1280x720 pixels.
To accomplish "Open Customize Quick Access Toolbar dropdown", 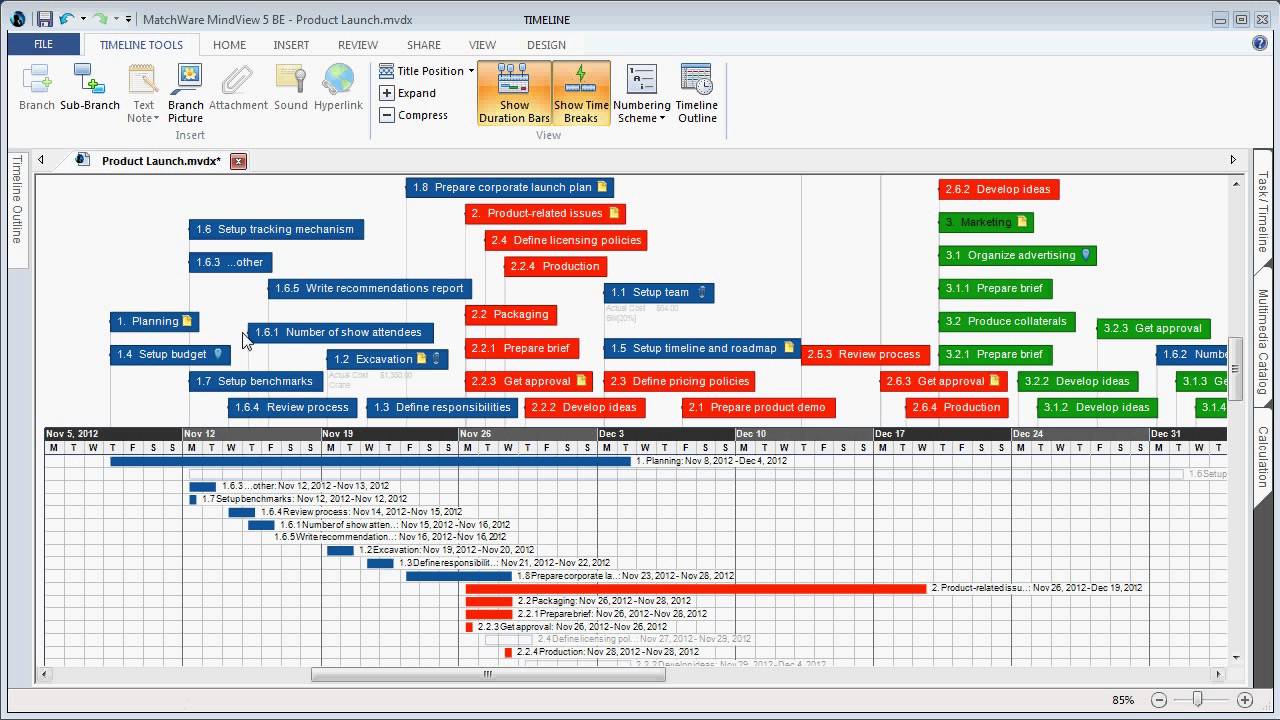I will (129, 19).
